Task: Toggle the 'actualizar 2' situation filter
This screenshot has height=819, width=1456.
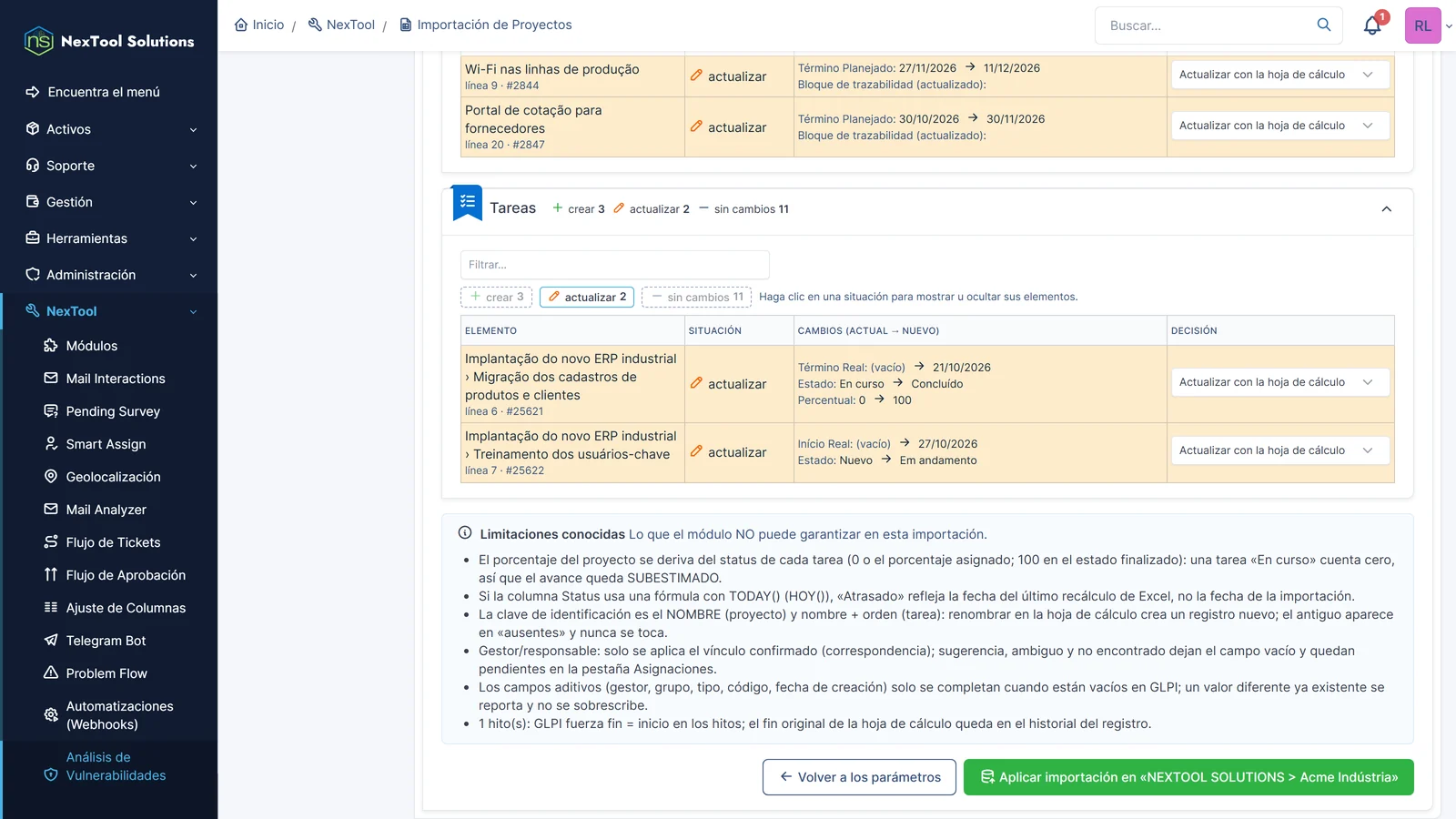Action: coord(587,297)
